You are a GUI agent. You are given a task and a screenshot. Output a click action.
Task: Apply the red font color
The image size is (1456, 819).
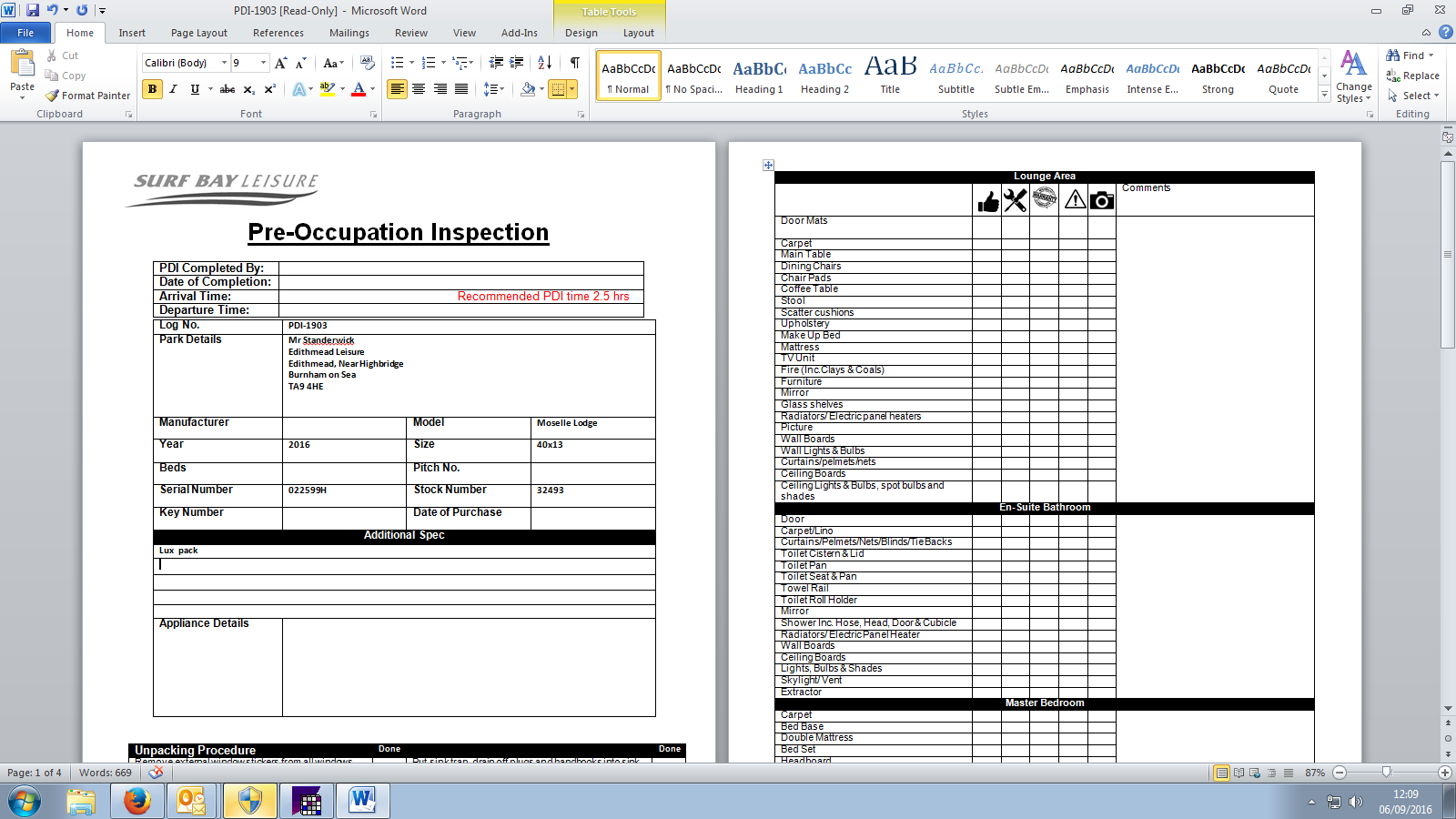(359, 89)
